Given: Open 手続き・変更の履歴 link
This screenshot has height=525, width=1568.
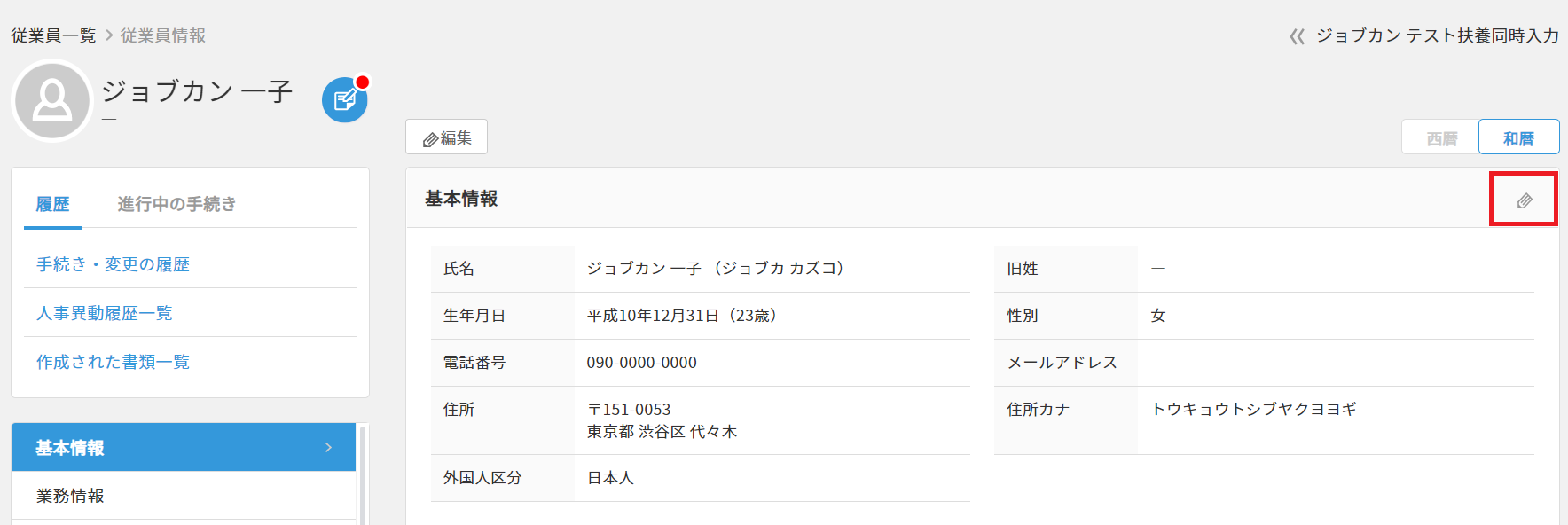Looking at the screenshot, I should tap(113, 264).
